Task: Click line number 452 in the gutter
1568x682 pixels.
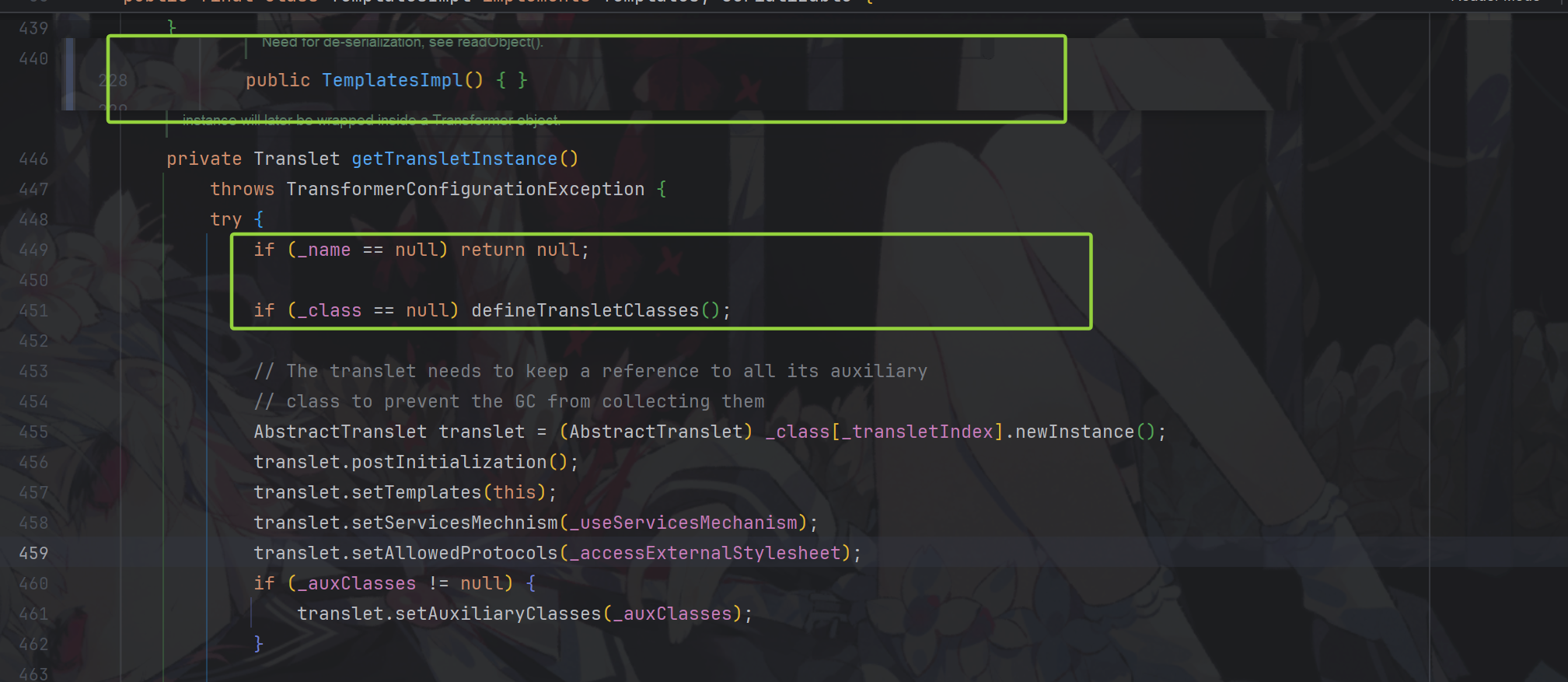Action: [33, 341]
